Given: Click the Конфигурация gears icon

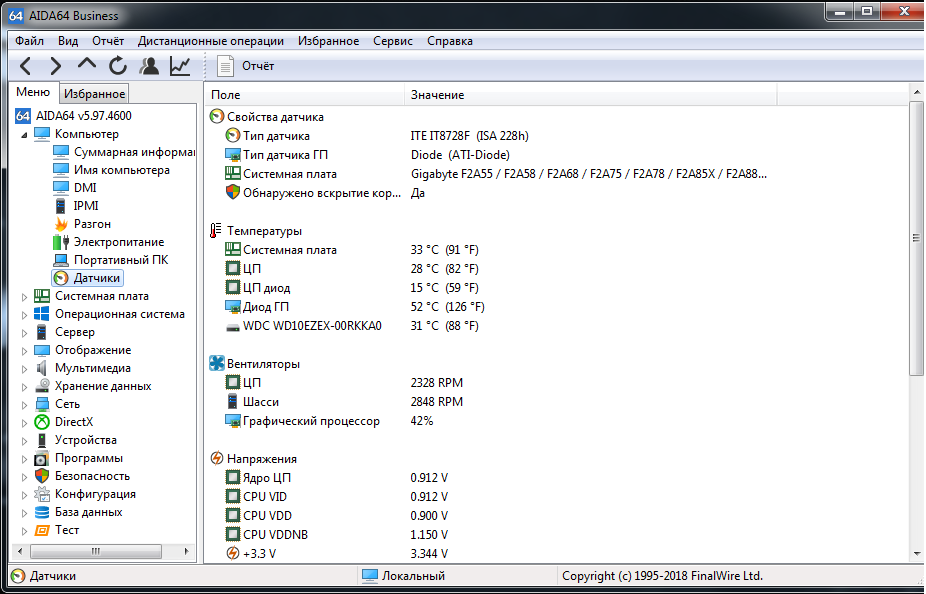Looking at the screenshot, I should 42,494.
